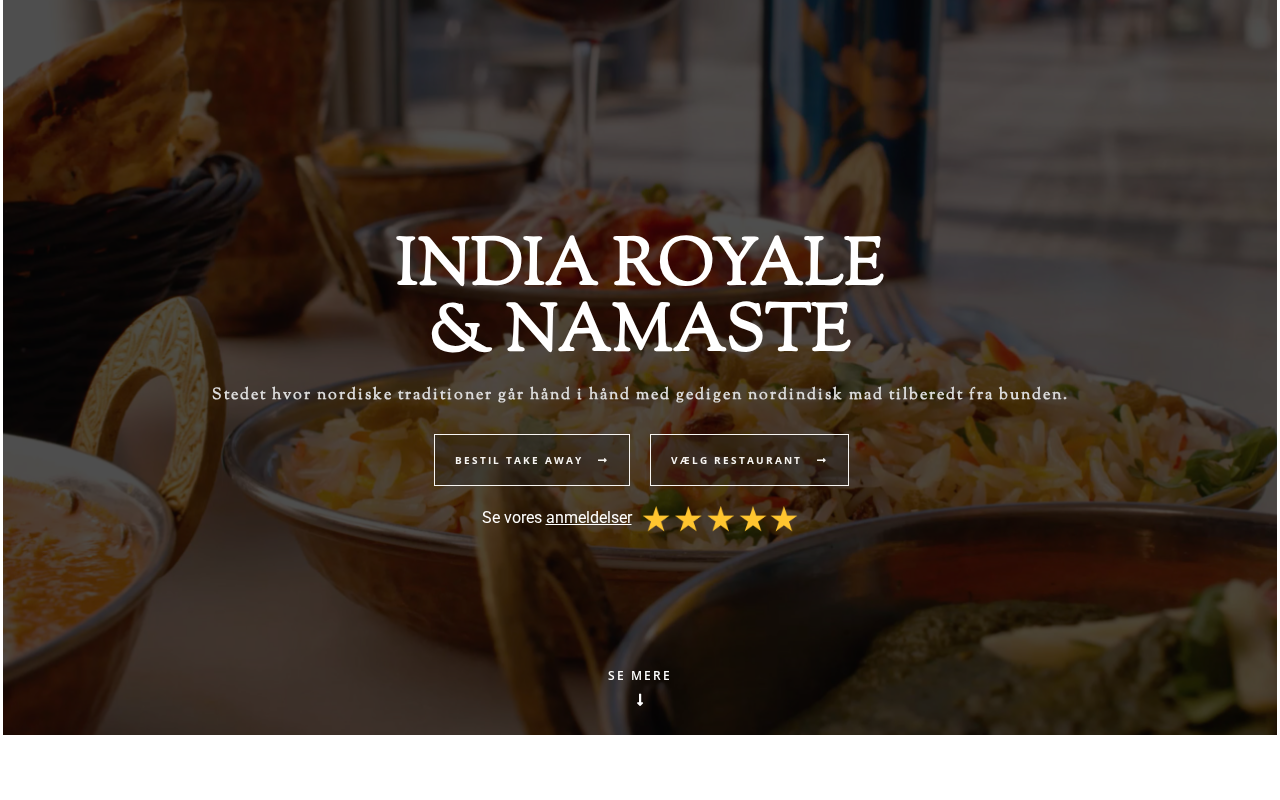Click the down arrow below SE MERE
The image size is (1280, 800).
640,700
